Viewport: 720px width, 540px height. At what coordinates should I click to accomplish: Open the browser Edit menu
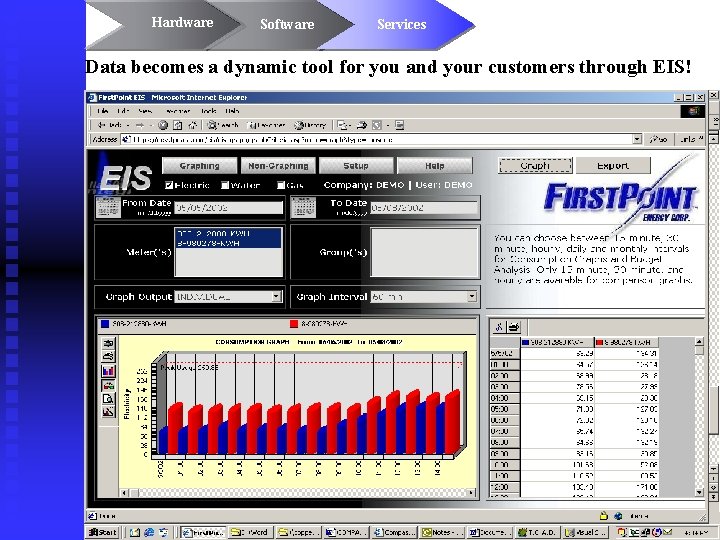pos(123,111)
